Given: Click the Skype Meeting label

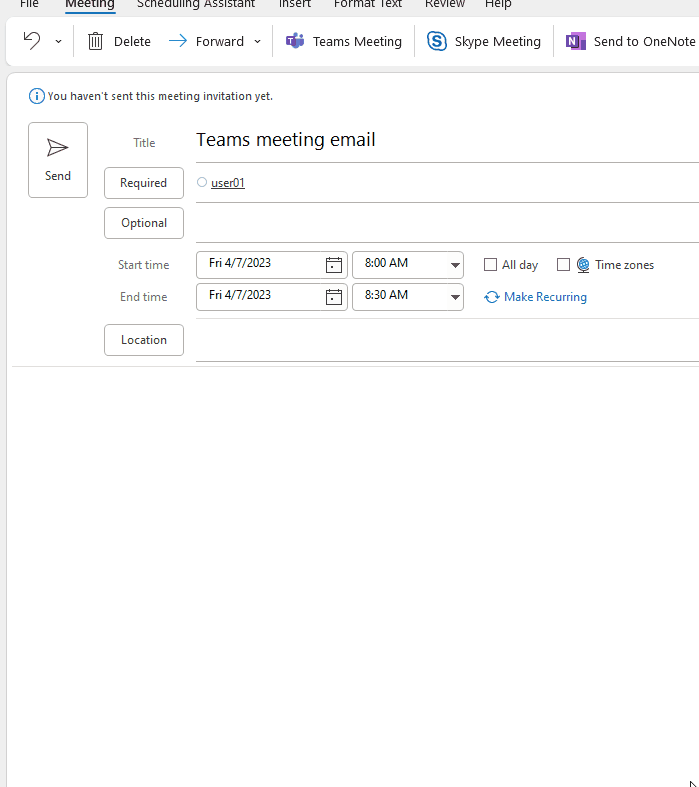Looking at the screenshot, I should 498,42.
